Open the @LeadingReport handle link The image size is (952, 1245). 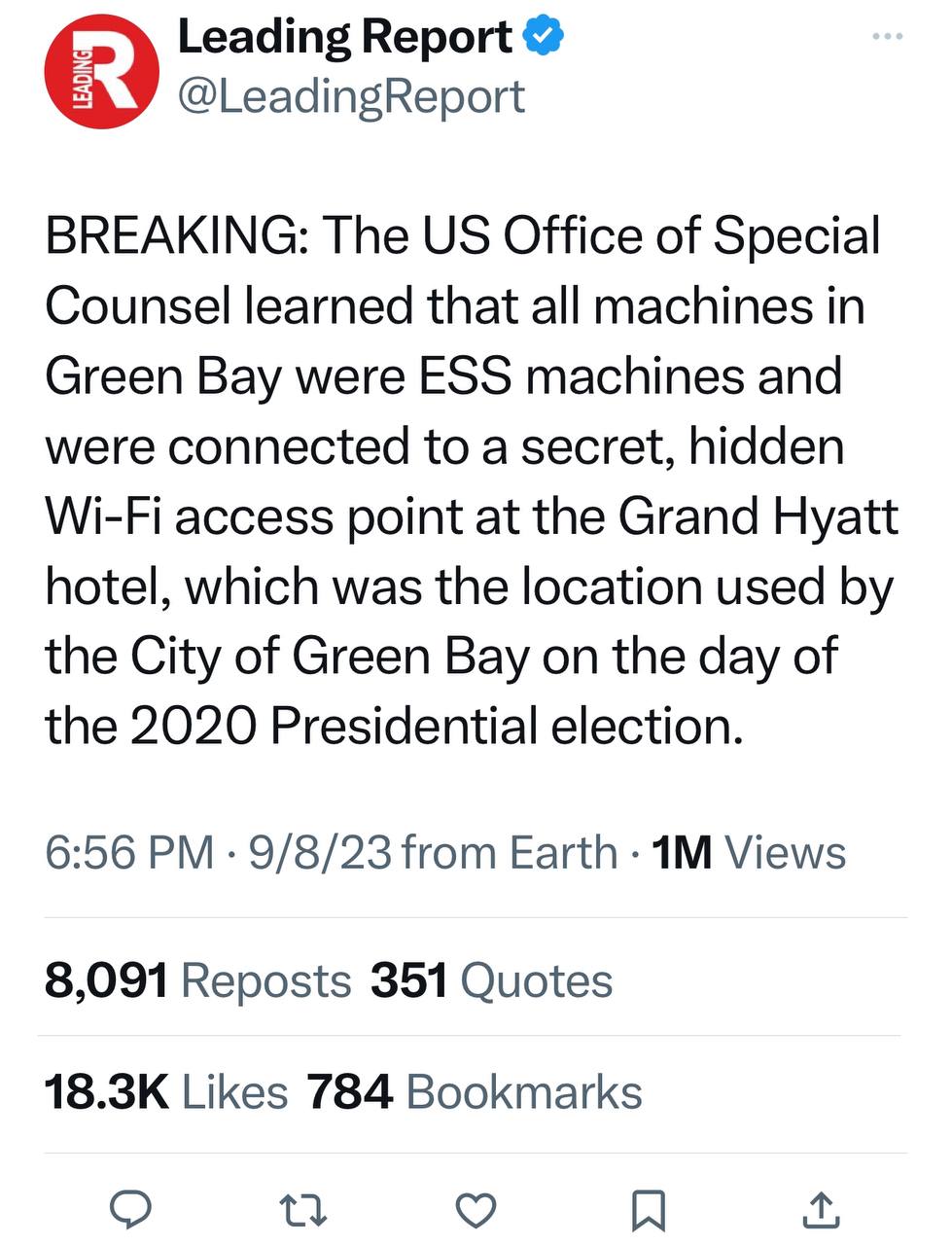(351, 96)
